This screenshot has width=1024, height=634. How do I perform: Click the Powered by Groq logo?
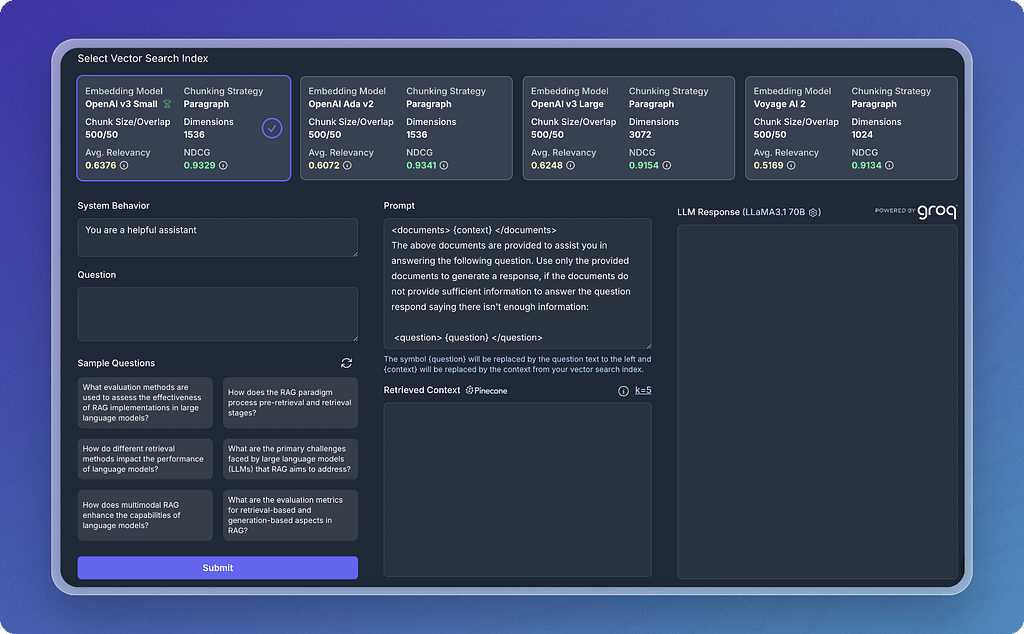[916, 211]
